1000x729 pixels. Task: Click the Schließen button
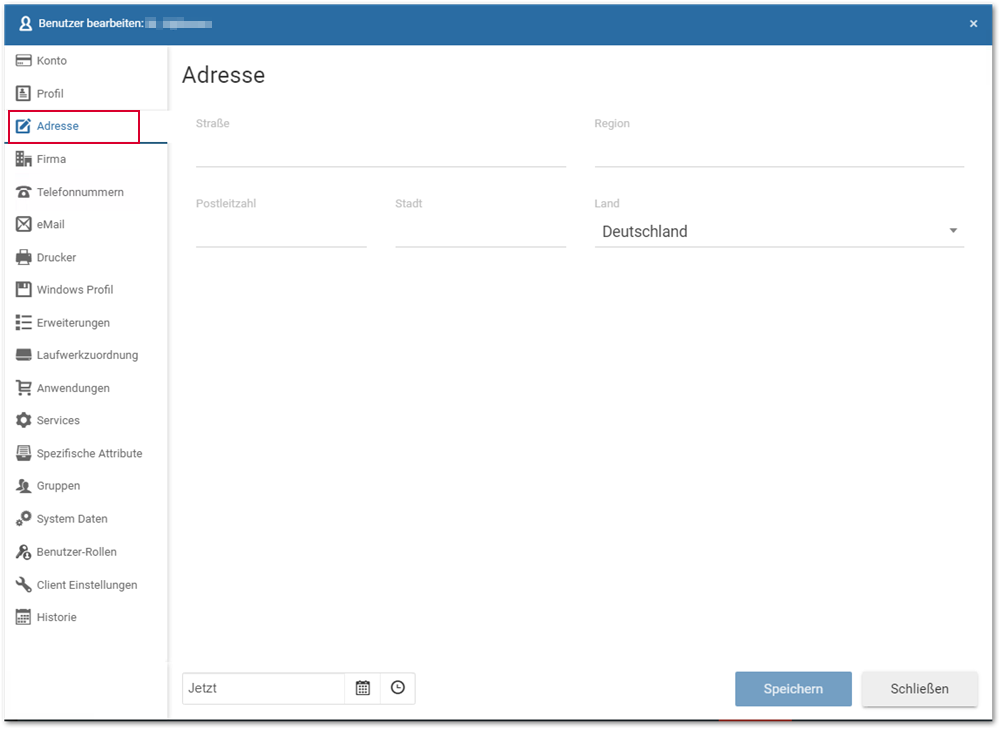pyautogui.click(x=919, y=689)
